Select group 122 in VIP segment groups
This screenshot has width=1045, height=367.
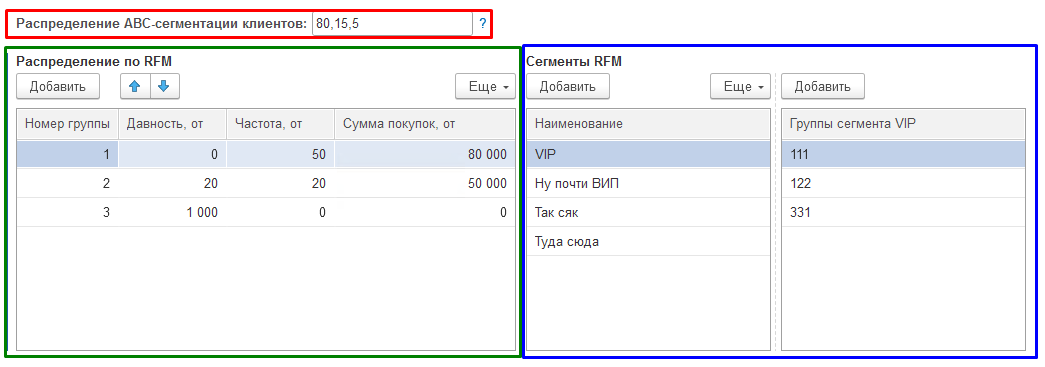click(903, 183)
